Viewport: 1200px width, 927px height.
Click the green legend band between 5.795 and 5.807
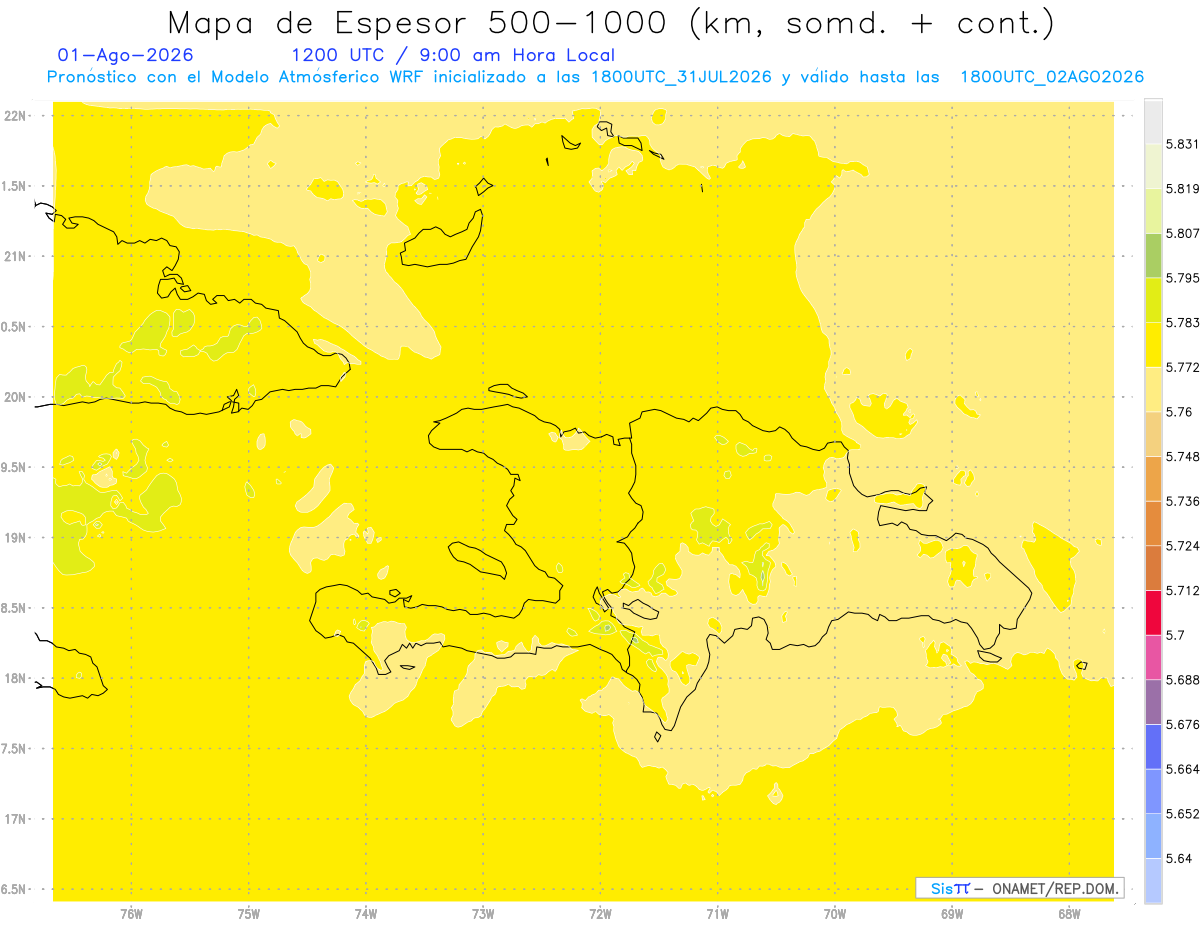(1153, 255)
